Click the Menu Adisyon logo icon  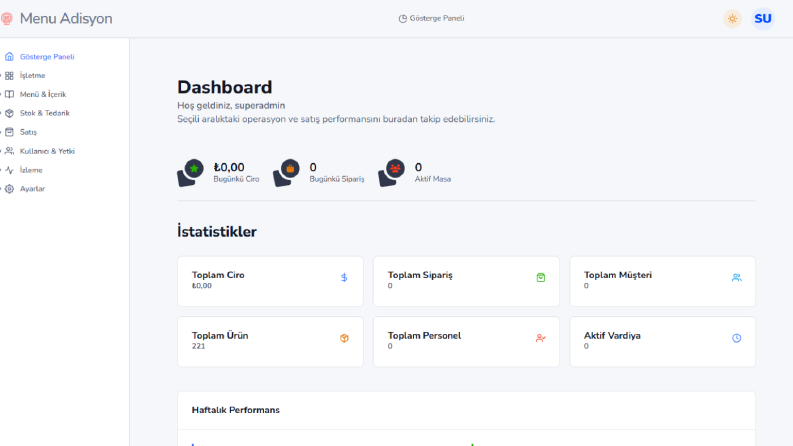tap(7, 19)
